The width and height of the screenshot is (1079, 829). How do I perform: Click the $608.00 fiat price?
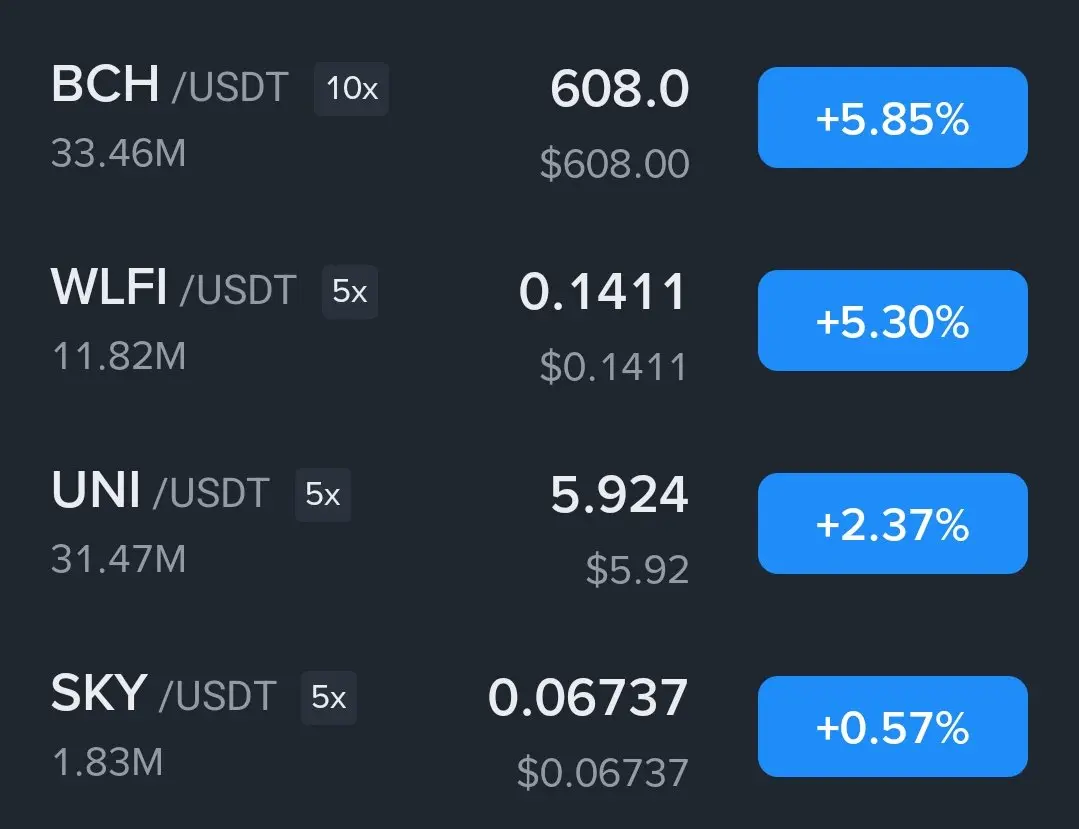pos(615,164)
